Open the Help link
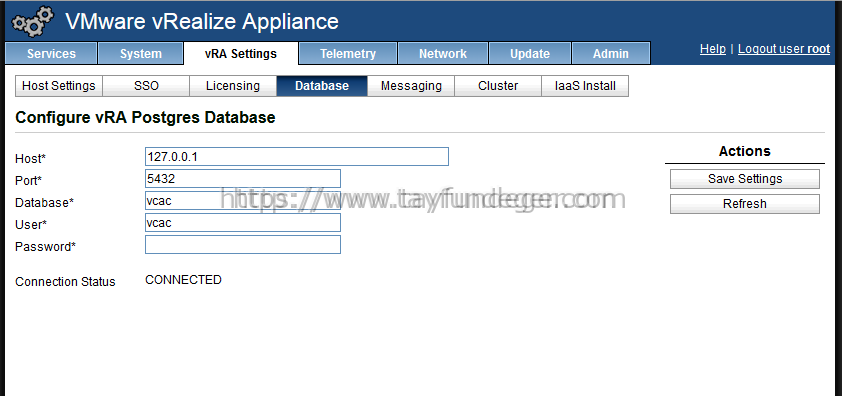842x396 pixels. pyautogui.click(x=713, y=49)
